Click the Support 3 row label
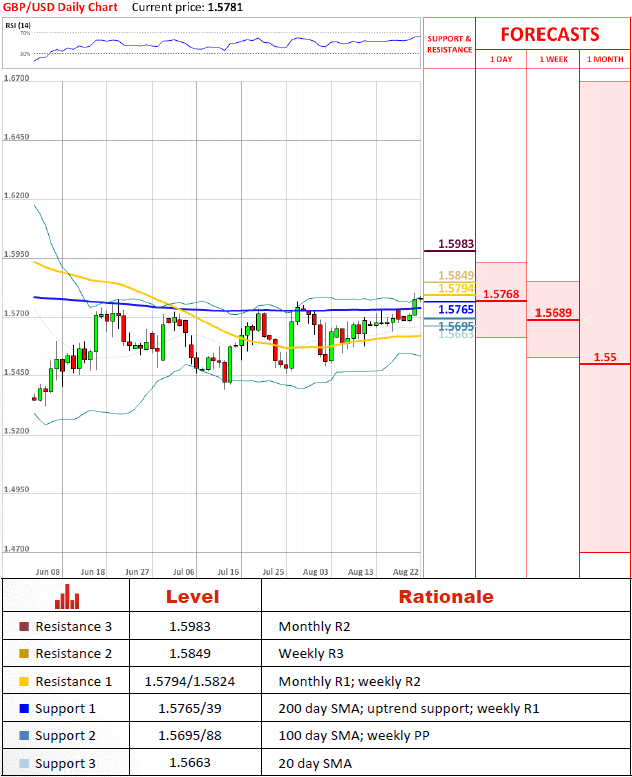Viewport: 632px width, 777px height. 65,764
